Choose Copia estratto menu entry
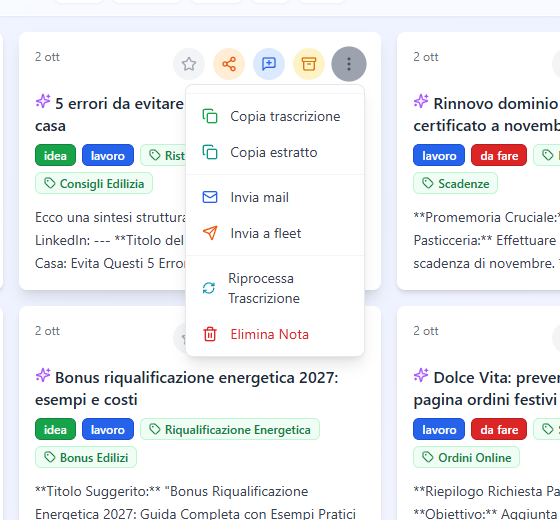This screenshot has height=520, width=560. click(275, 152)
